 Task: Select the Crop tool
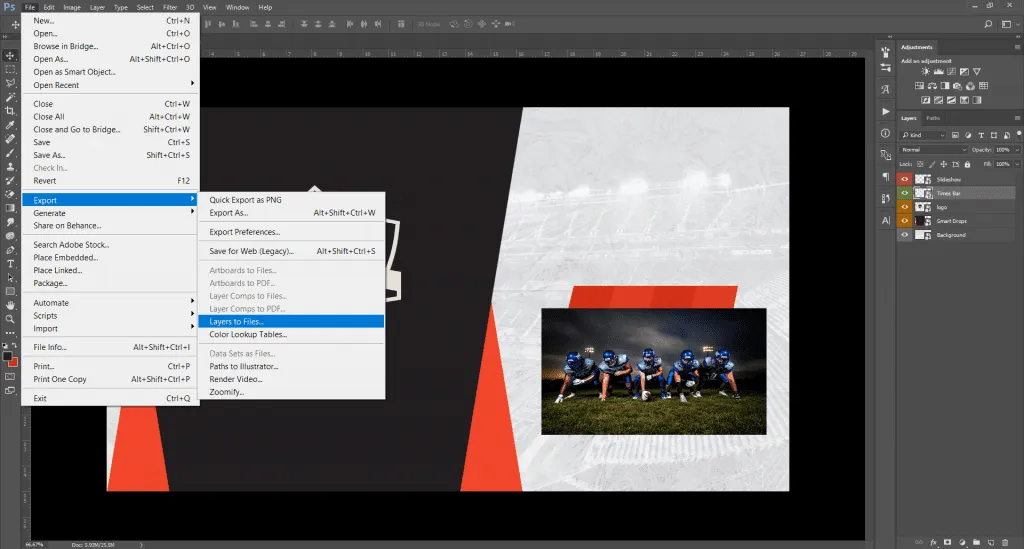click(10, 110)
